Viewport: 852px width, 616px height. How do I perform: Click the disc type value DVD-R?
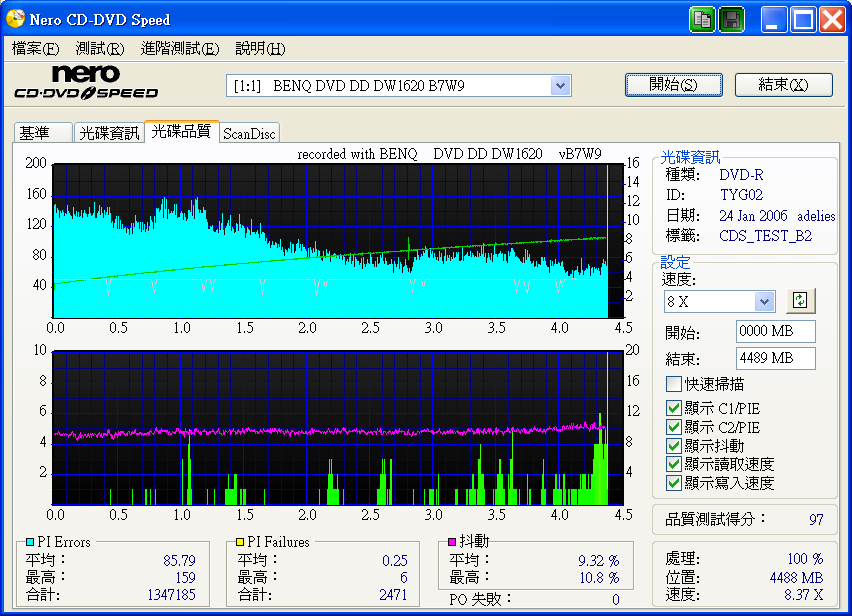pos(741,175)
